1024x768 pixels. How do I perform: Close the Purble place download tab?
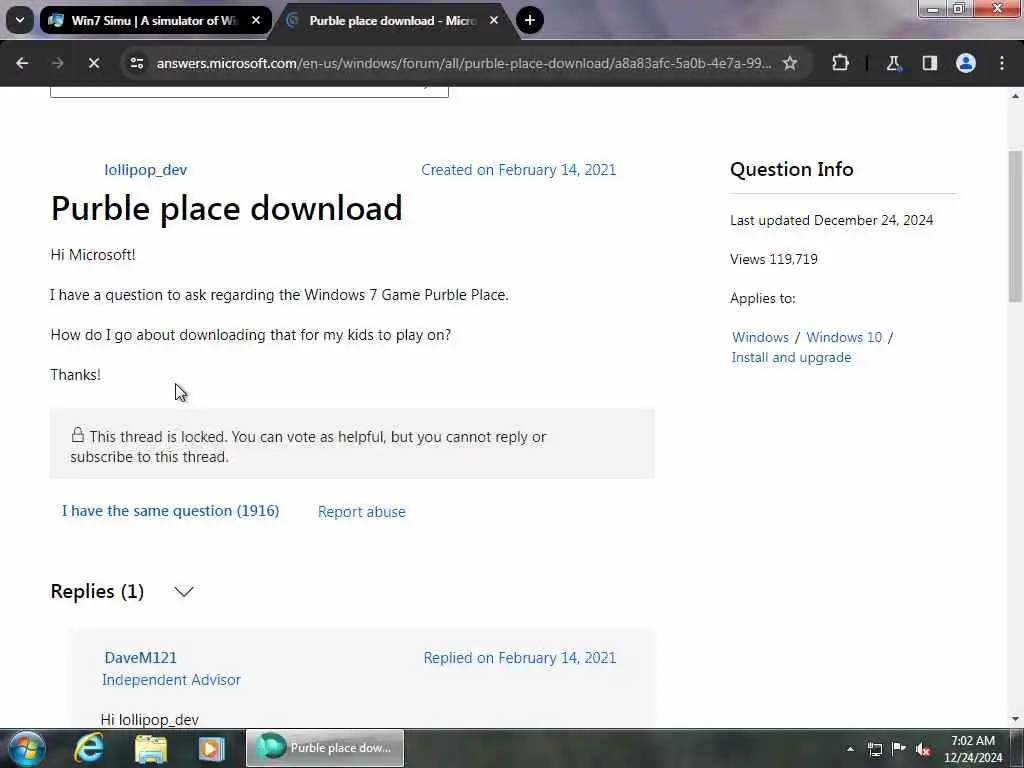(x=494, y=20)
